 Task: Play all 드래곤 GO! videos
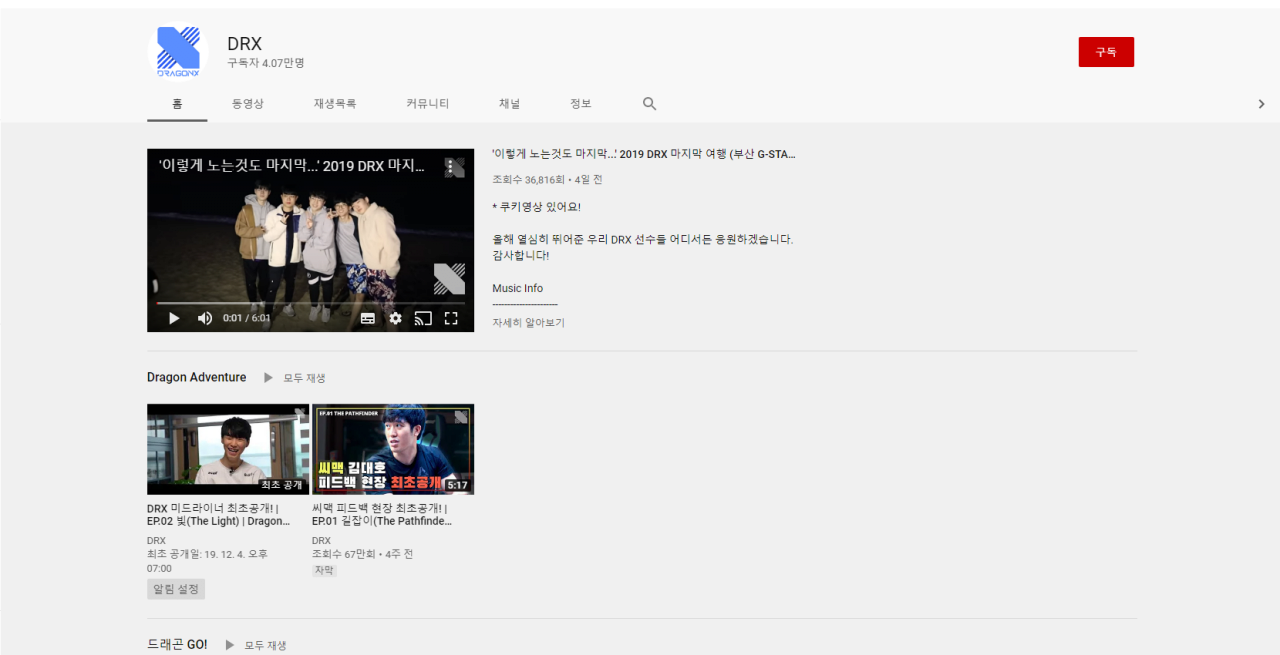[256, 645]
